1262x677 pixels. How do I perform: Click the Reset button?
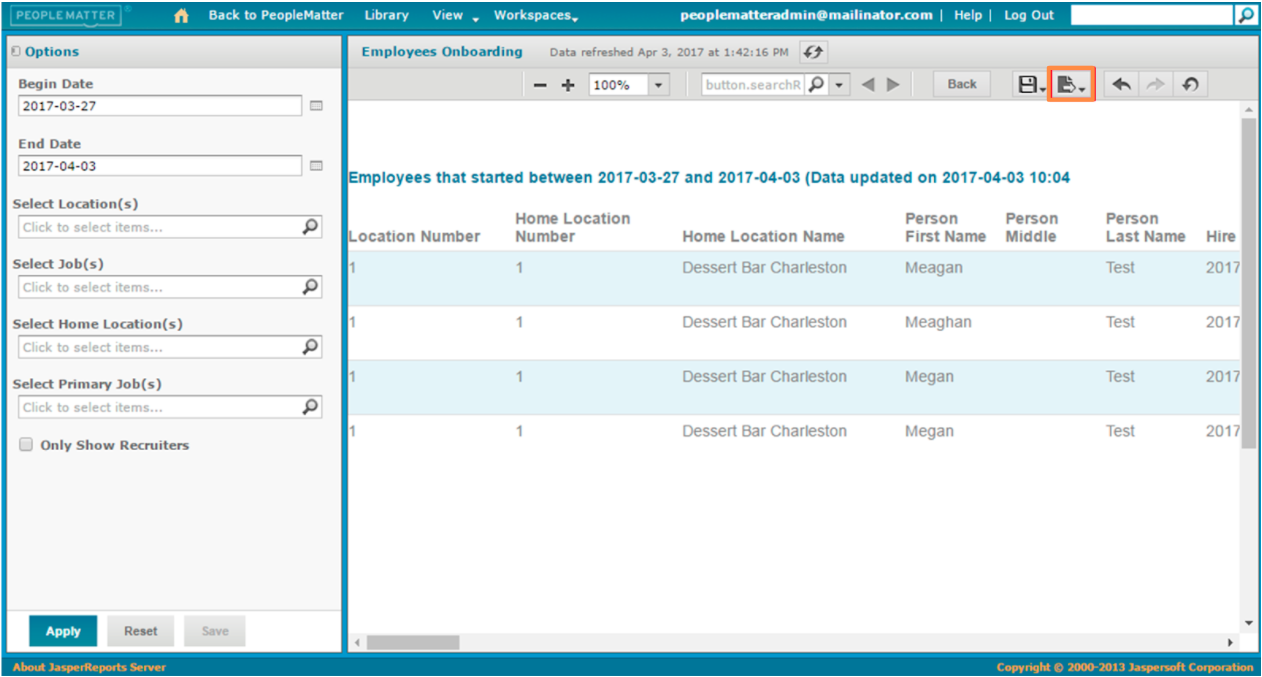[140, 631]
